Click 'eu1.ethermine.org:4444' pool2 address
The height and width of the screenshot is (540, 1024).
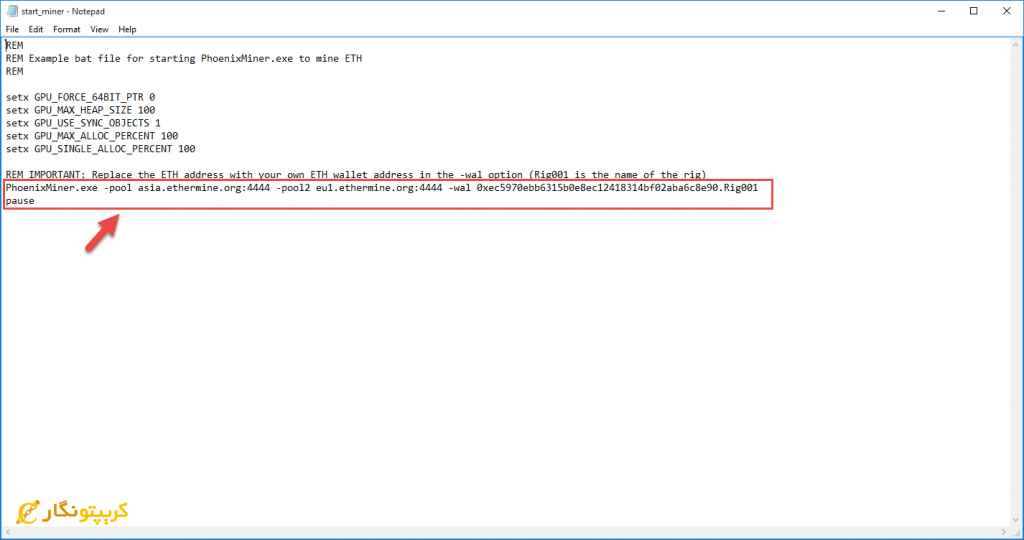coord(379,187)
